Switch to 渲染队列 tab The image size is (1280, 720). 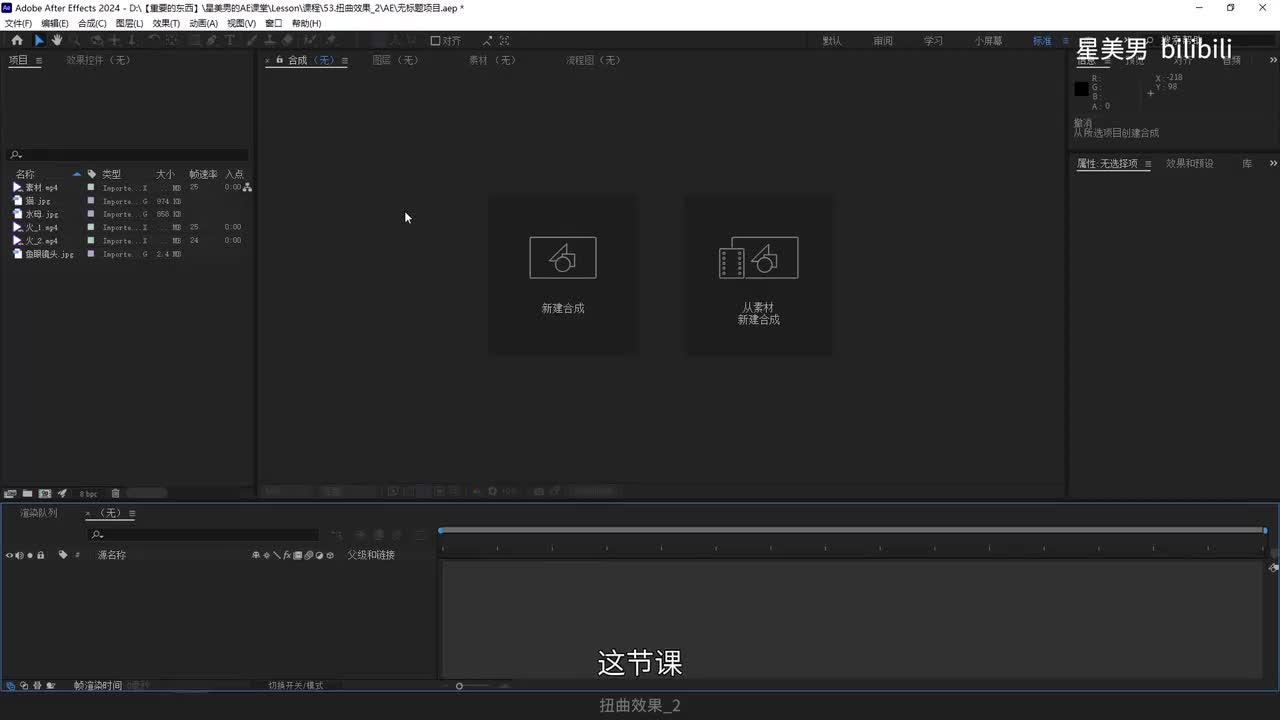pos(39,513)
